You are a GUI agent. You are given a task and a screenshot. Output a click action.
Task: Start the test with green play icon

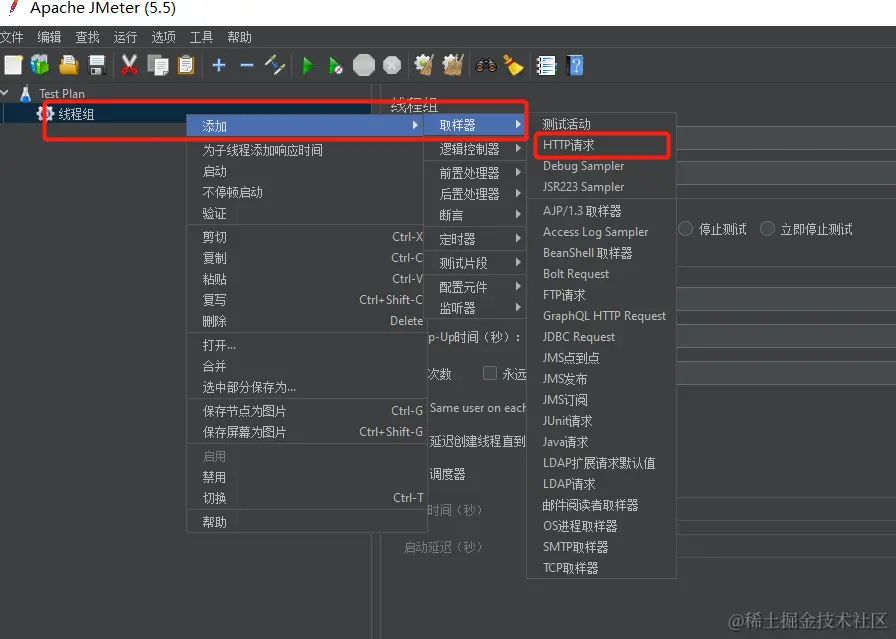[308, 66]
